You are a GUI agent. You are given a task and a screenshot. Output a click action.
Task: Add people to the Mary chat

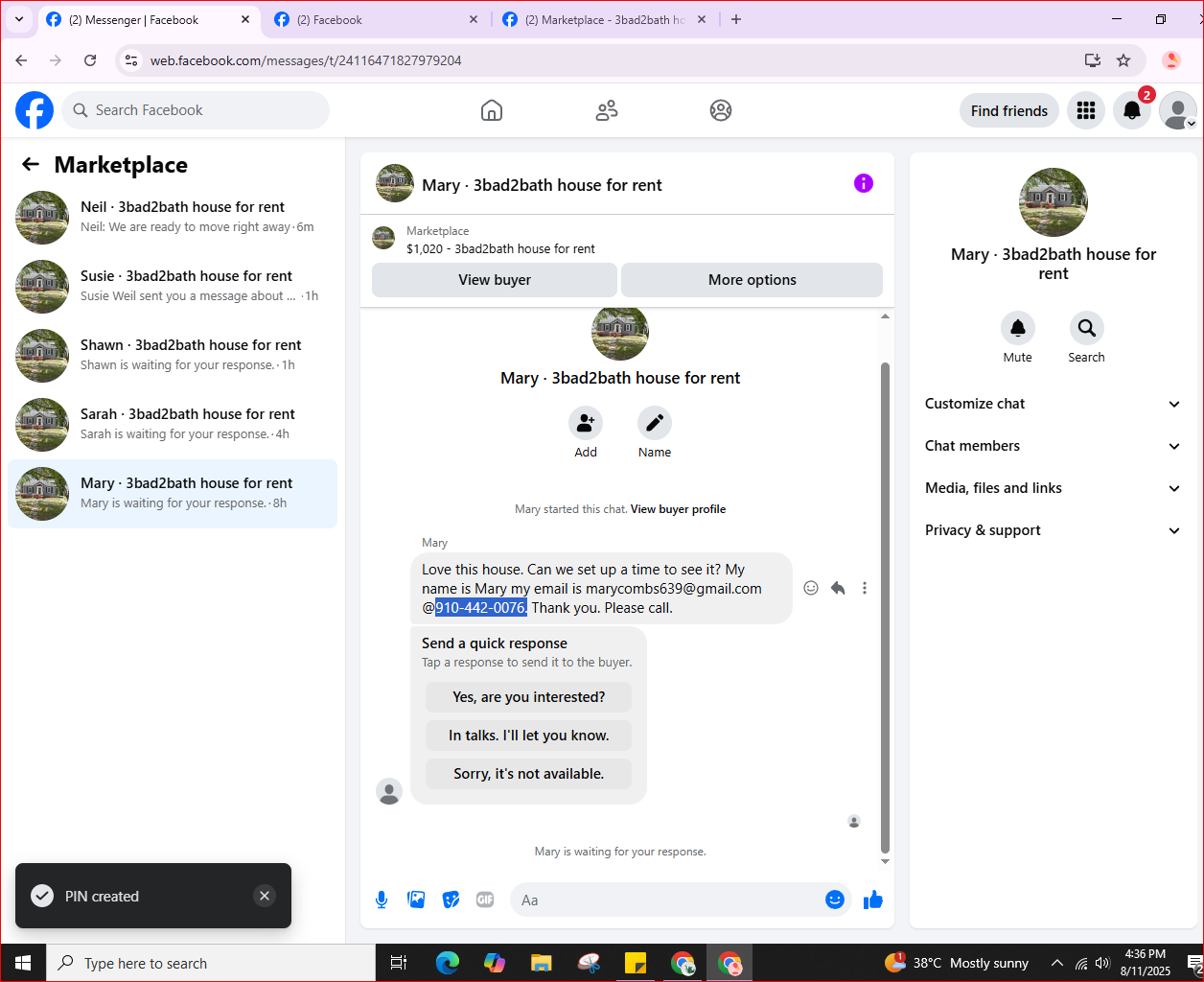tap(586, 423)
